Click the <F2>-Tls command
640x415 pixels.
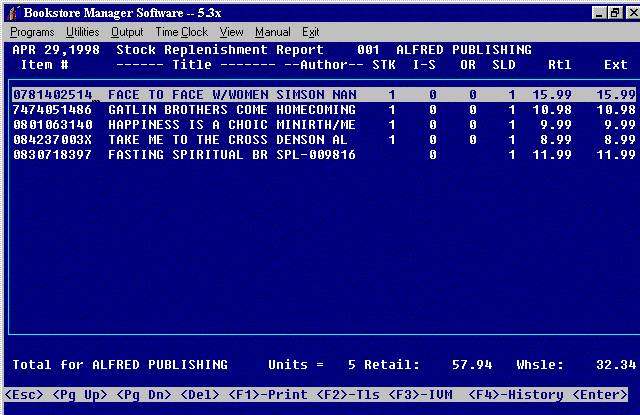click(x=348, y=395)
